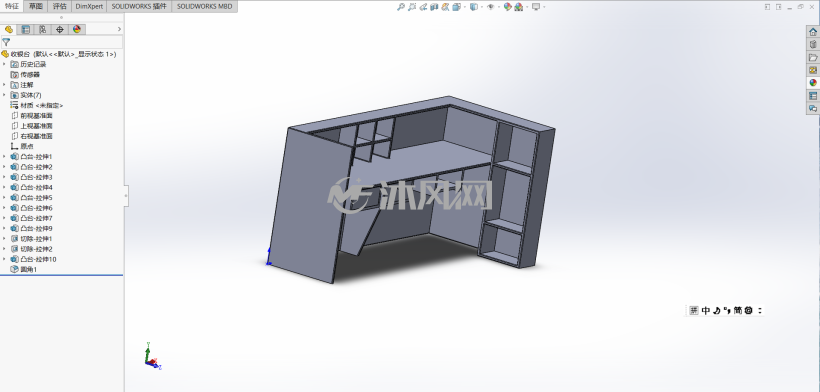Click the Apply Scene icon

click(x=518, y=7)
